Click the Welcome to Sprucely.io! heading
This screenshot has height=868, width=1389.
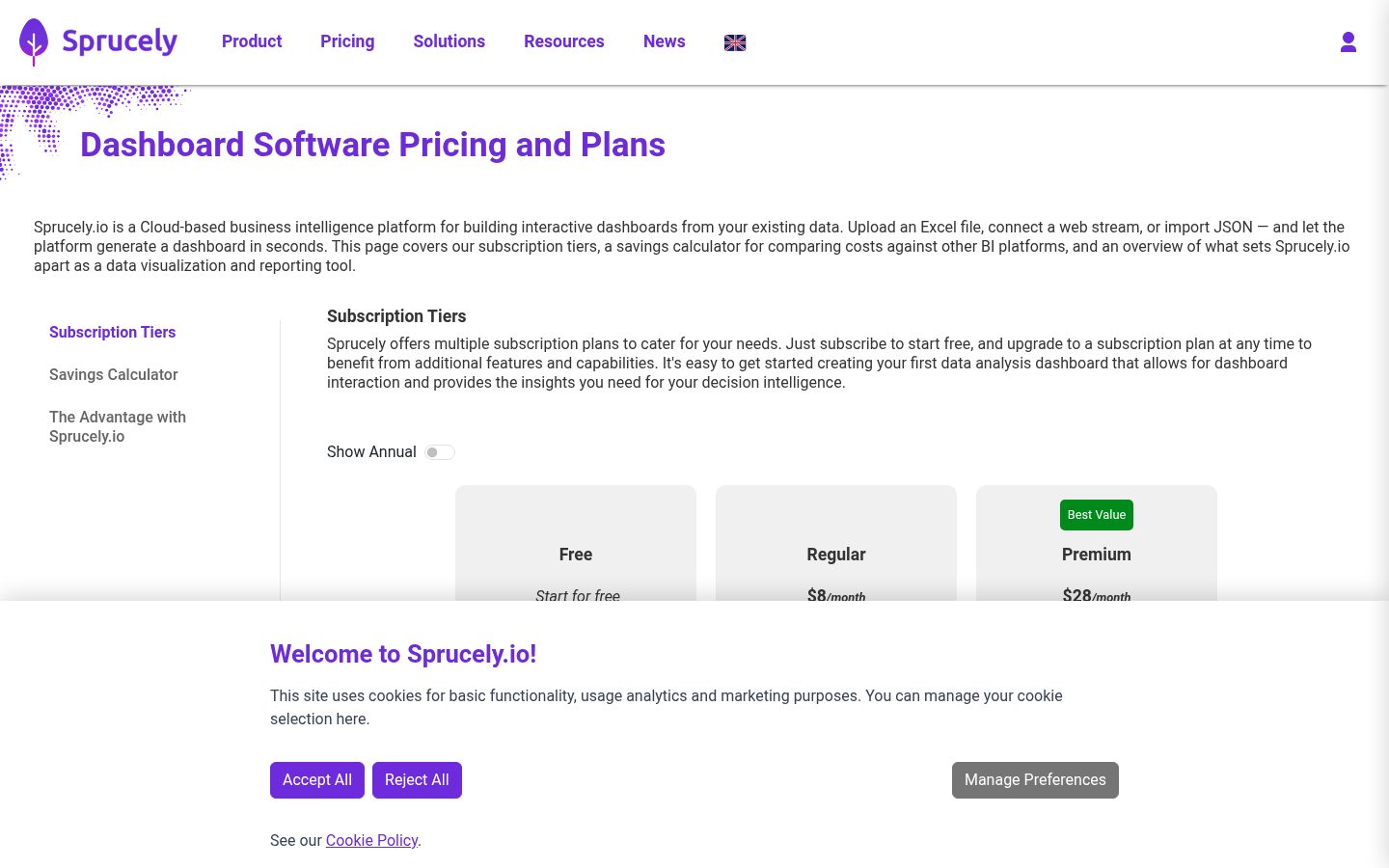click(x=403, y=654)
